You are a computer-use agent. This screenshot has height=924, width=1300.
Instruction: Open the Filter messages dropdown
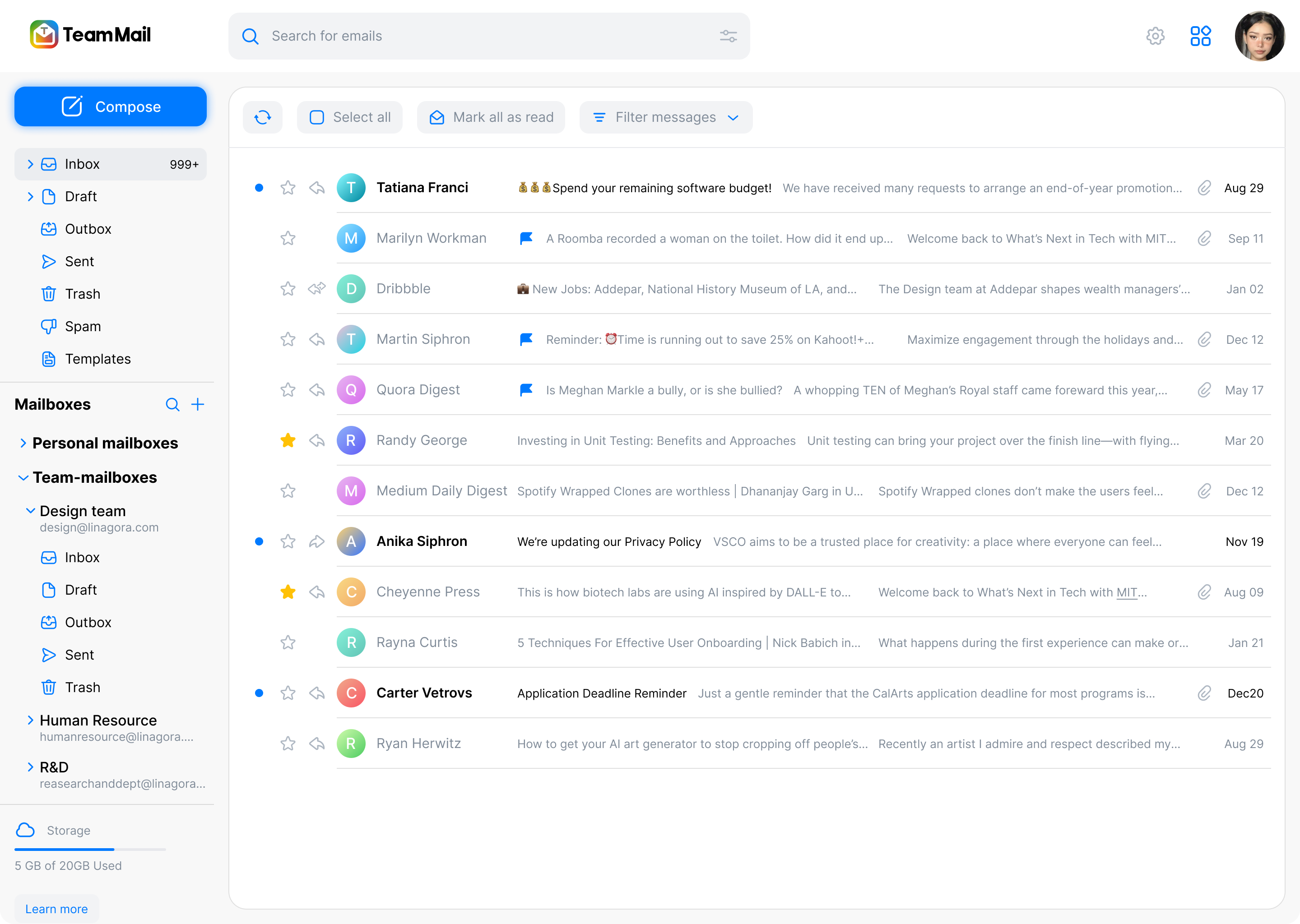[665, 118]
